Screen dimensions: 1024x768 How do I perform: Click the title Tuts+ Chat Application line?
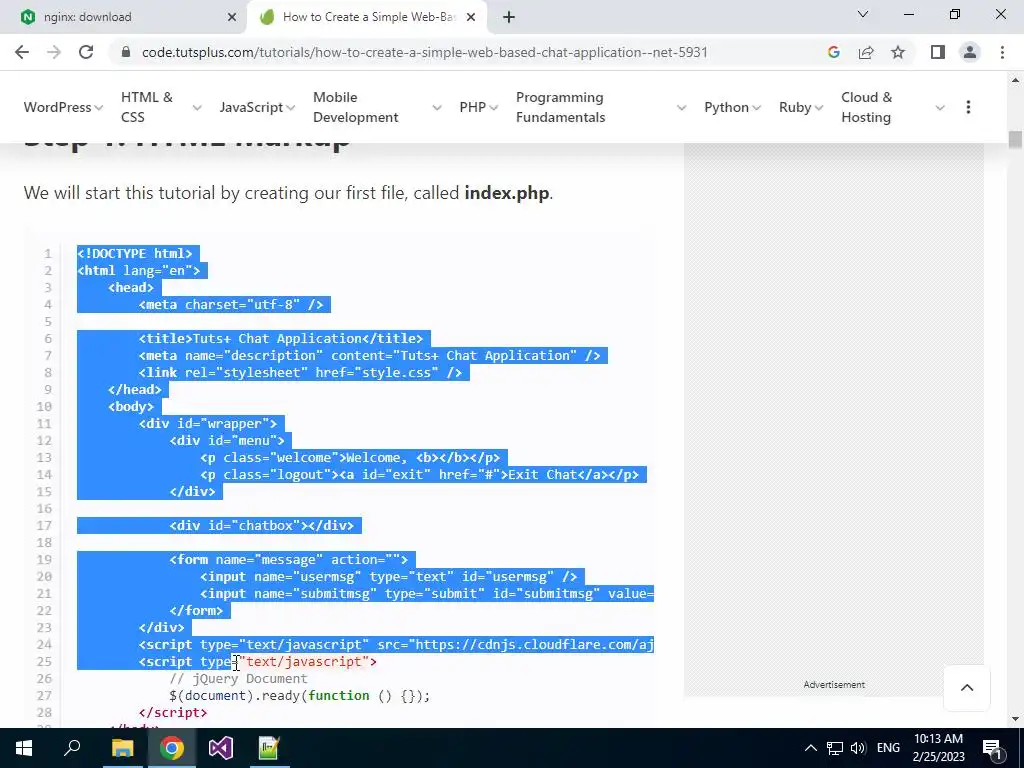pyautogui.click(x=281, y=338)
